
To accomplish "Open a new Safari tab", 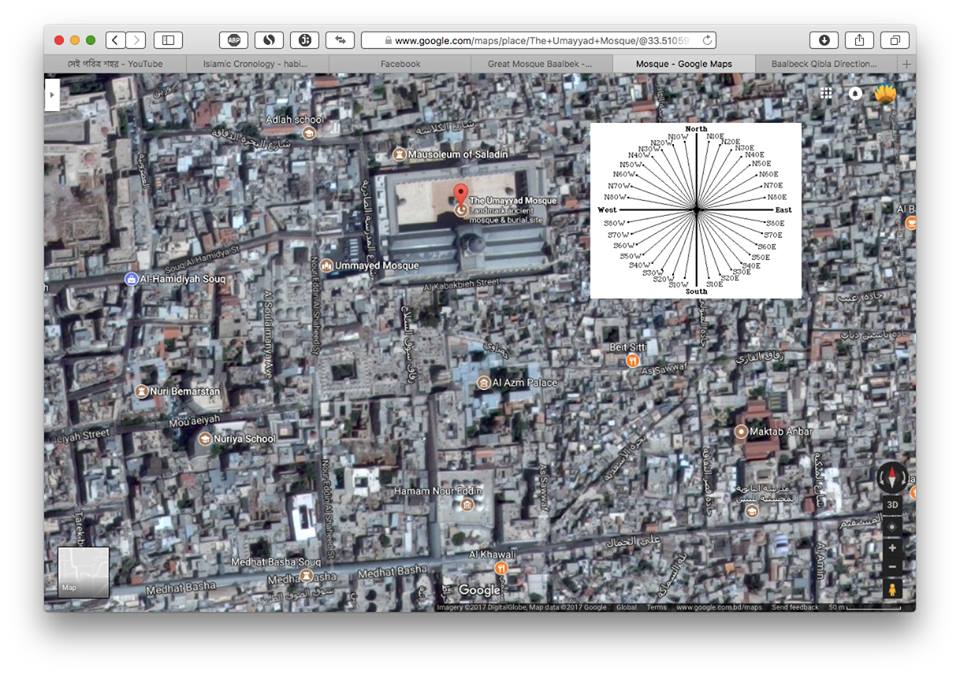I will [907, 64].
